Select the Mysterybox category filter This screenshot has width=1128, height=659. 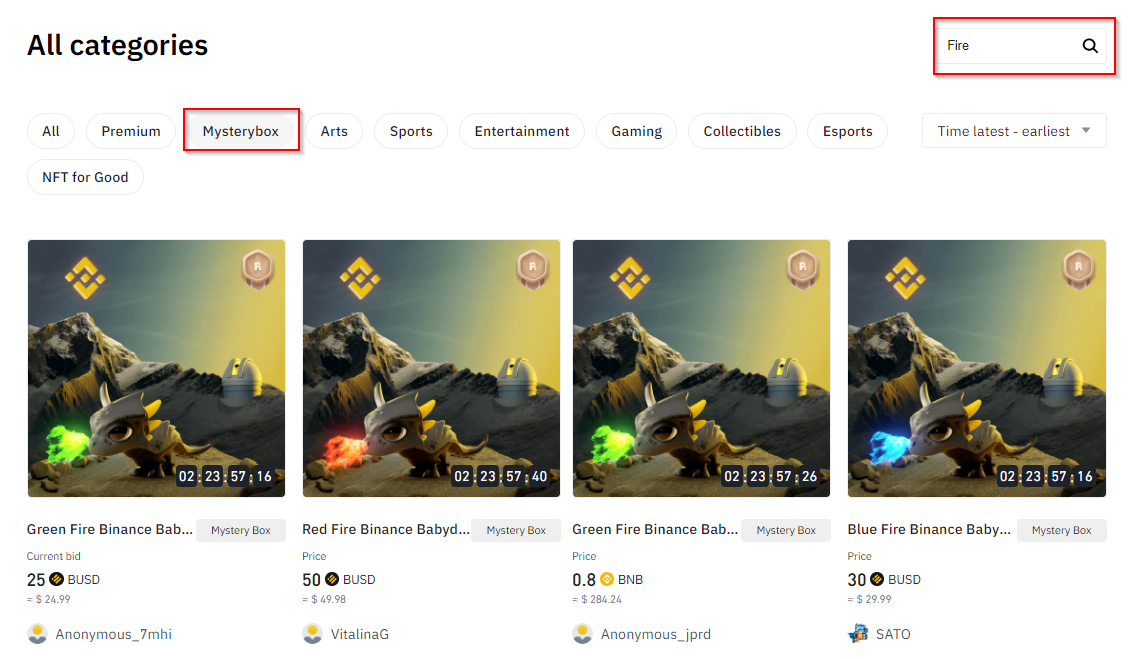coord(241,131)
